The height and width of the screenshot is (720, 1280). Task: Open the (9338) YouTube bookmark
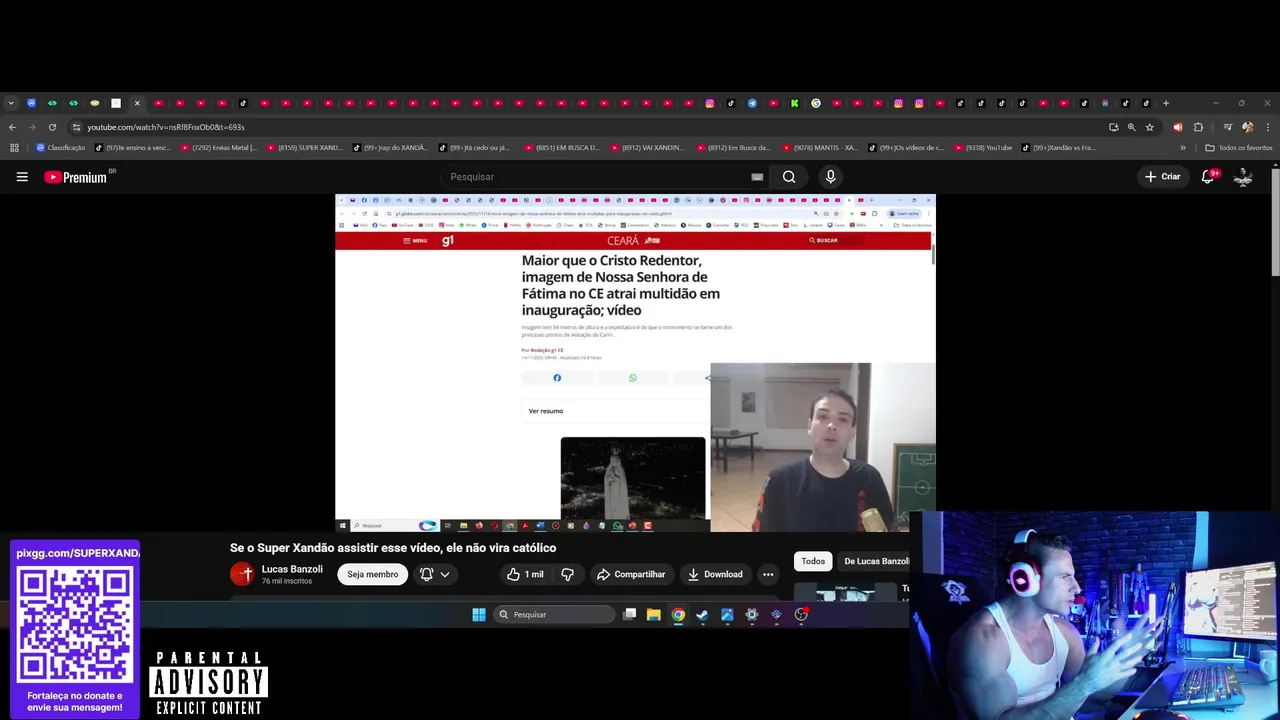pos(983,148)
